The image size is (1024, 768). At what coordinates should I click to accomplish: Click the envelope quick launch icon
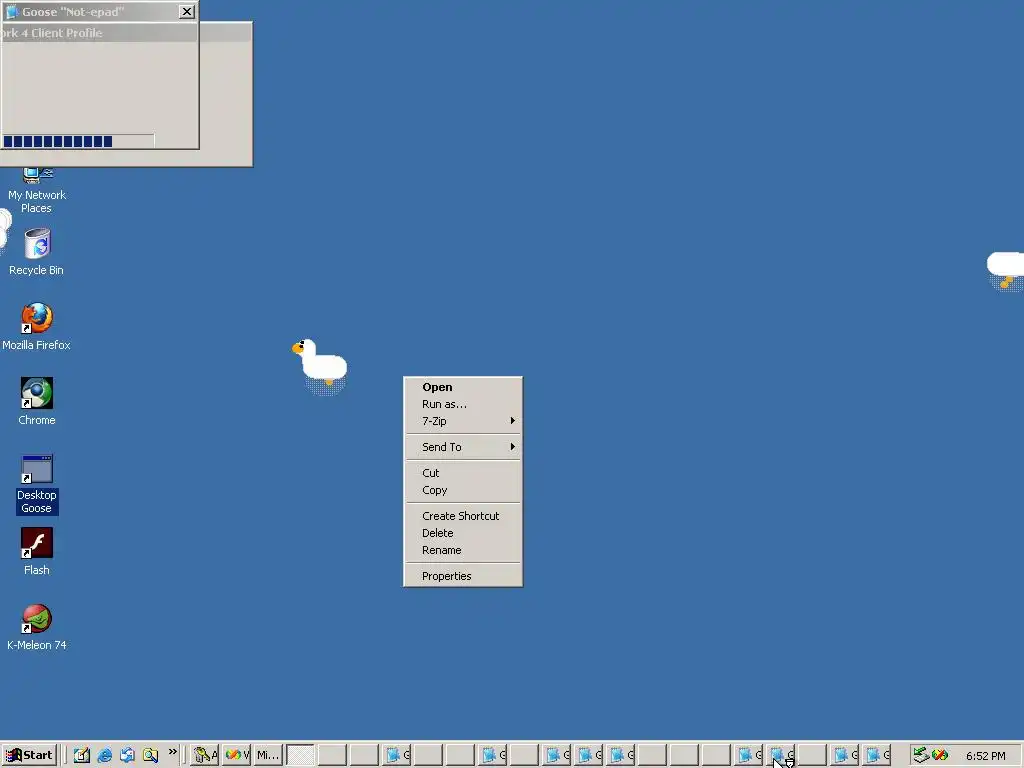127,756
